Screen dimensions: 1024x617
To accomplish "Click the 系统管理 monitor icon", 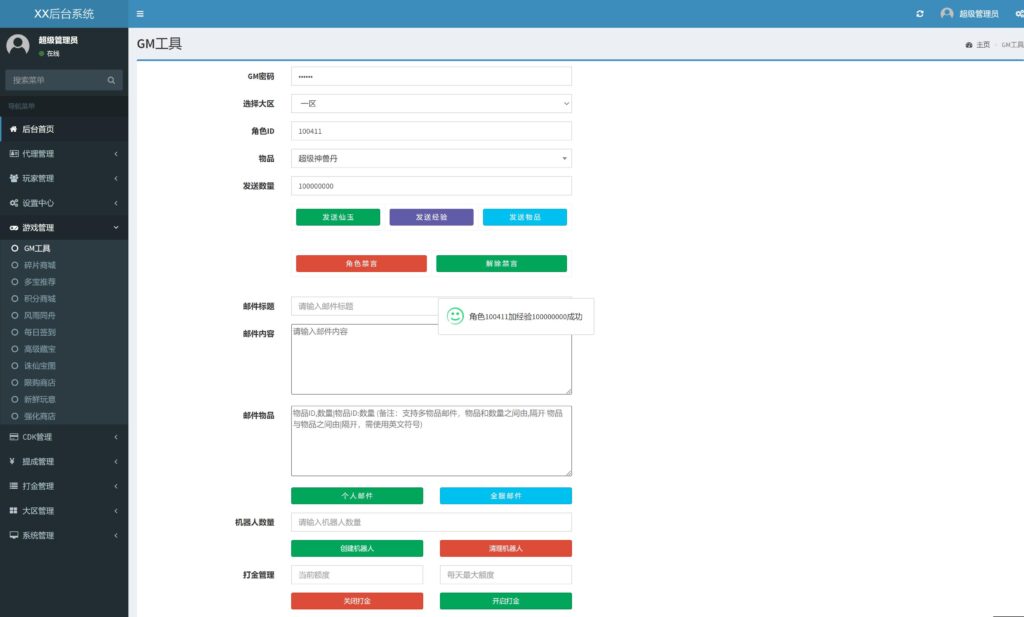I will tap(14, 535).
